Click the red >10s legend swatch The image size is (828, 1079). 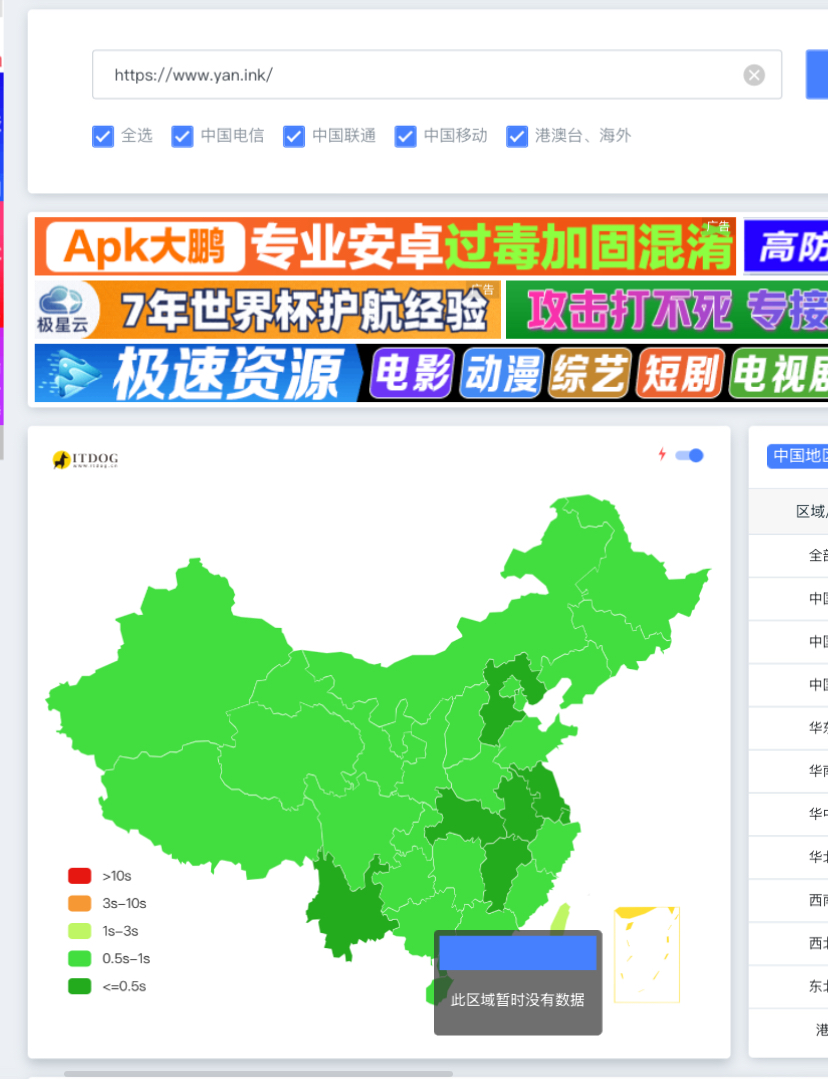point(80,876)
